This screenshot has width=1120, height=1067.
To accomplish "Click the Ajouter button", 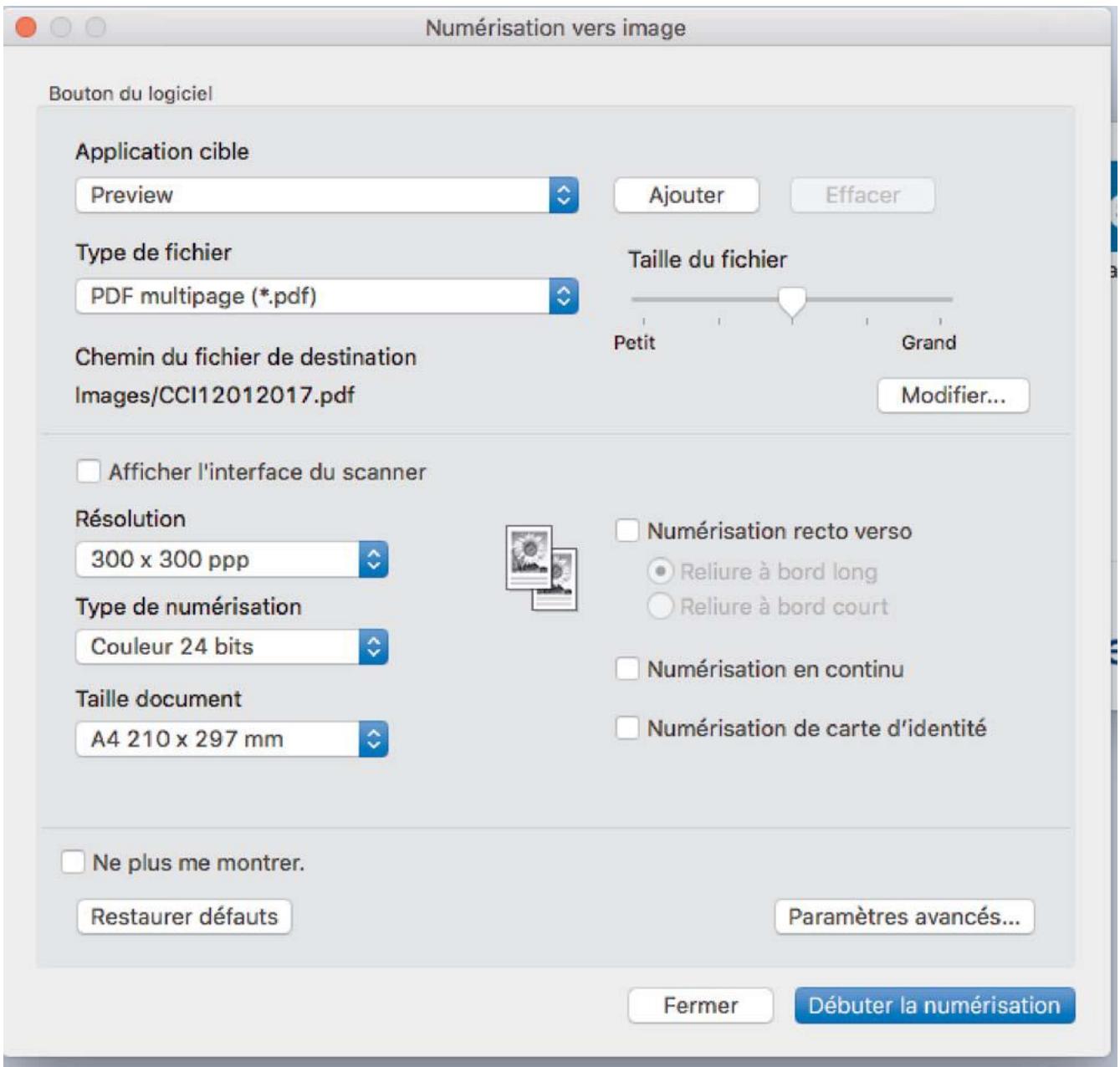I will [687, 195].
